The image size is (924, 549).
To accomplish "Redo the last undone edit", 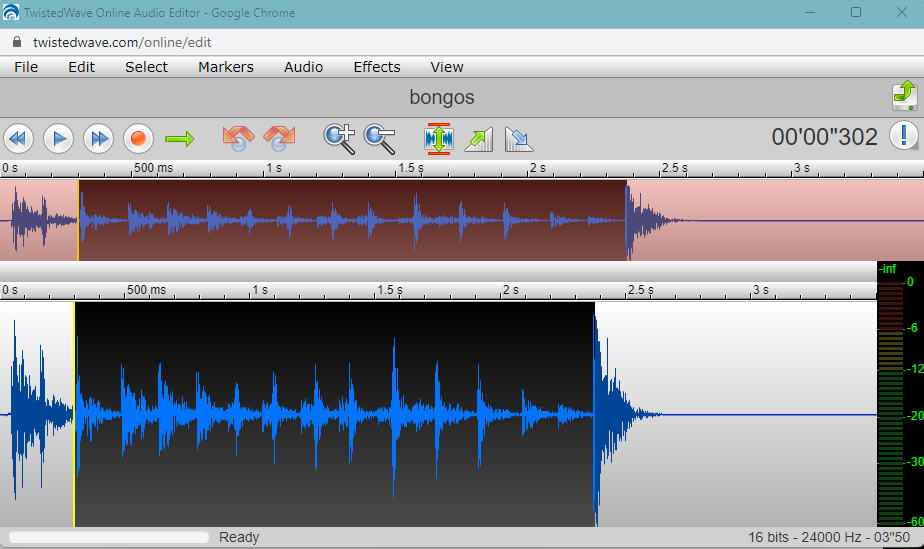I will [279, 138].
